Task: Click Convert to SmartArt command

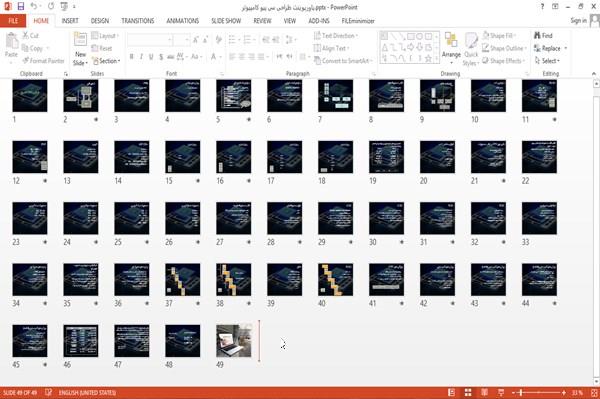Action: [343, 60]
